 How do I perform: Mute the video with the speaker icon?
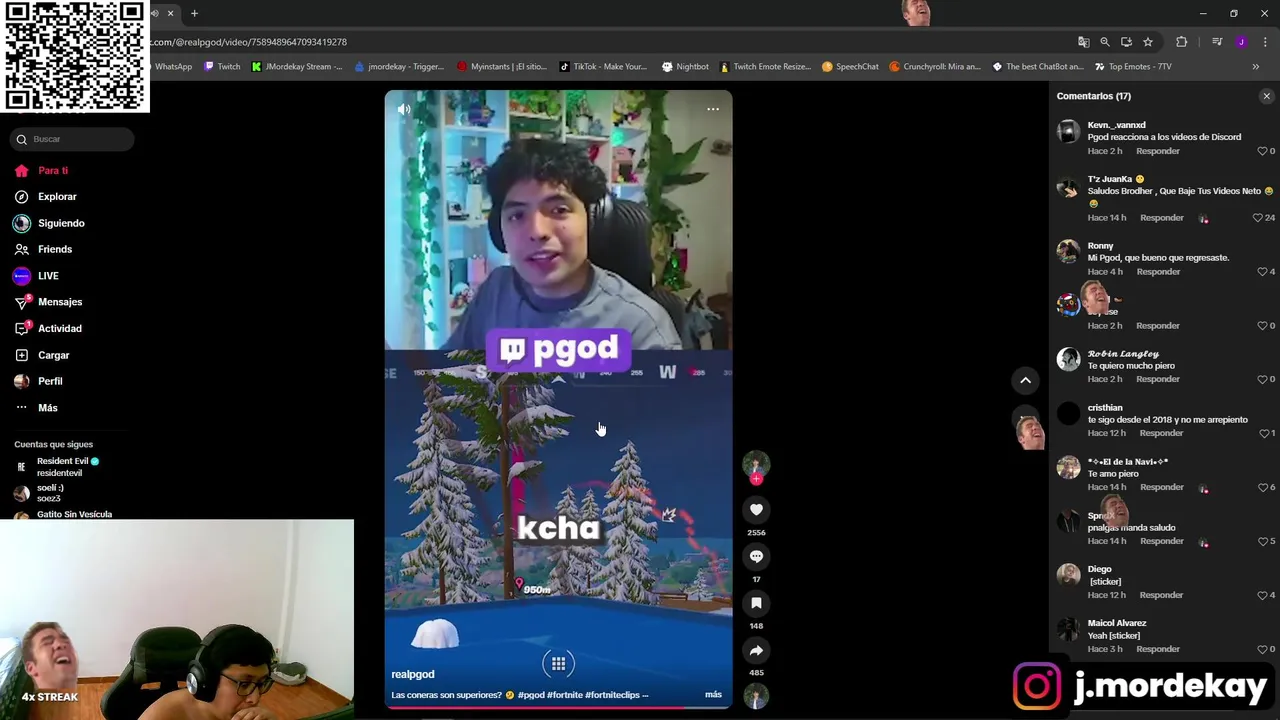[404, 109]
